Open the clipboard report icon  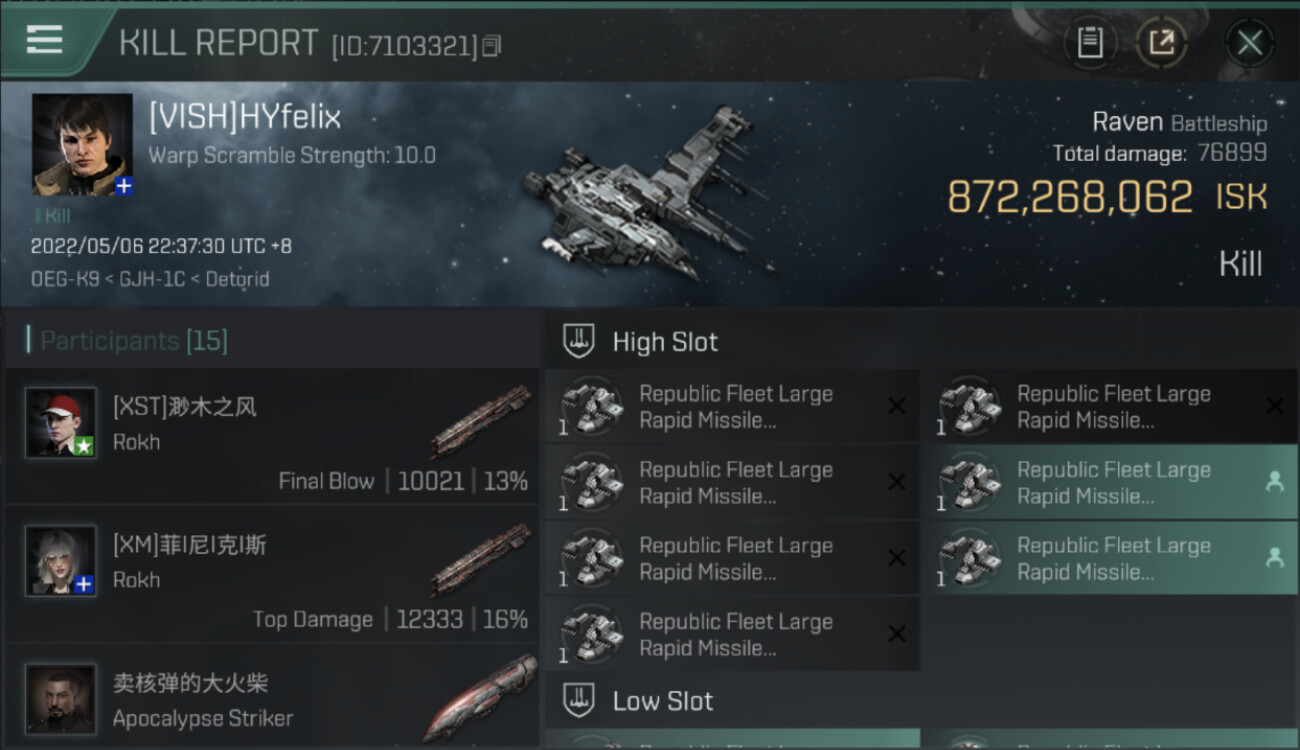click(1090, 42)
